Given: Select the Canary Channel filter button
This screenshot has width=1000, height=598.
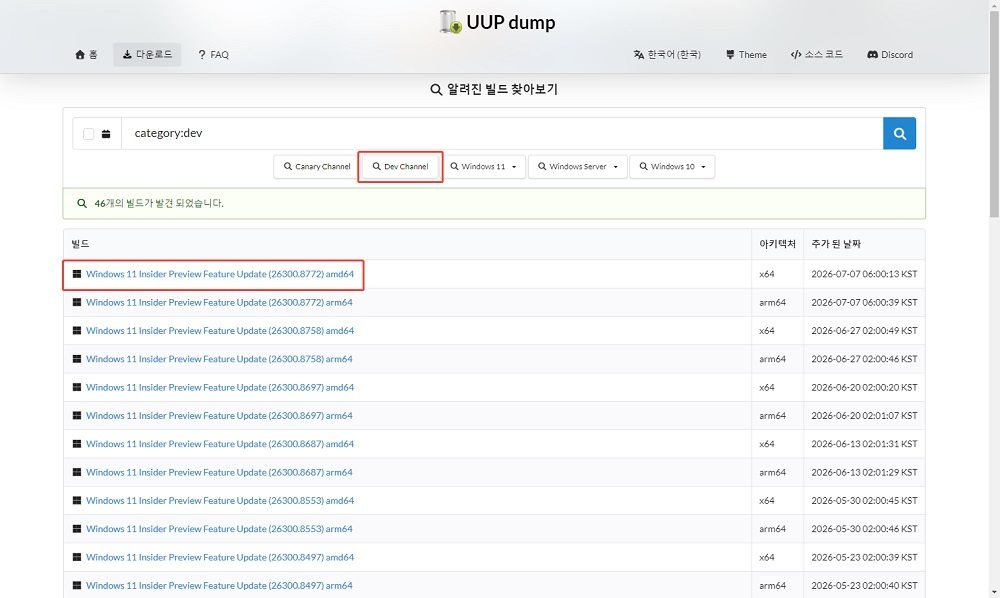Looking at the screenshot, I should (x=317, y=166).
